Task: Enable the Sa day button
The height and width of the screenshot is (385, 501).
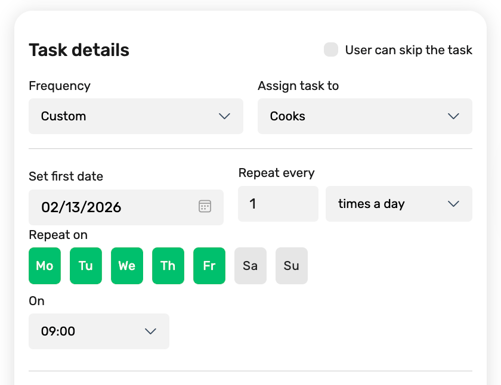Action: [x=250, y=266]
